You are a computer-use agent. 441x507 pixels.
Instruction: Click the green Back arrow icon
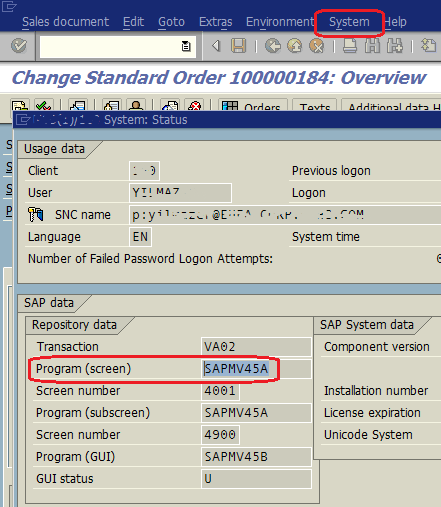273,46
